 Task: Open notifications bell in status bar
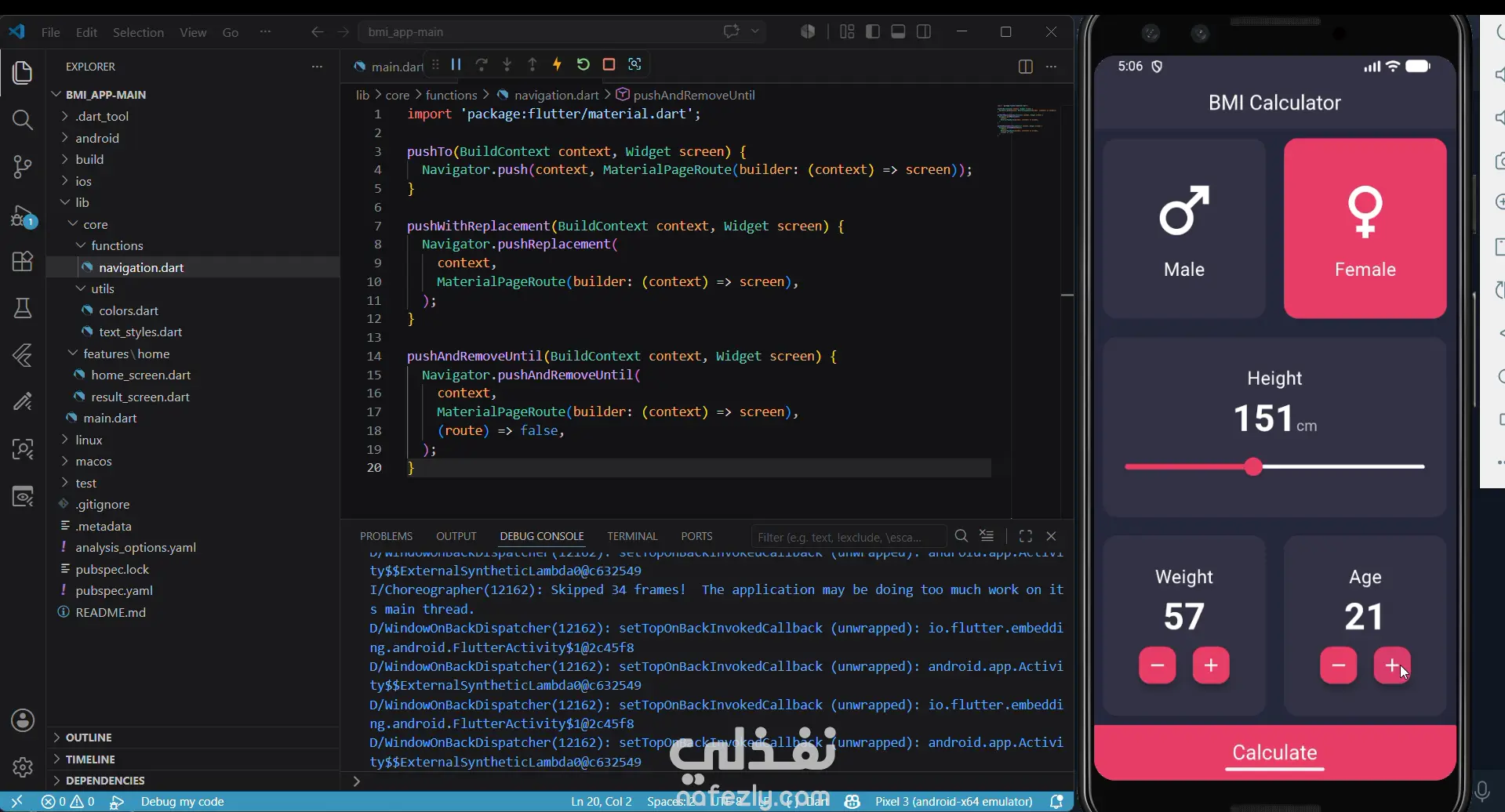[x=1056, y=802]
